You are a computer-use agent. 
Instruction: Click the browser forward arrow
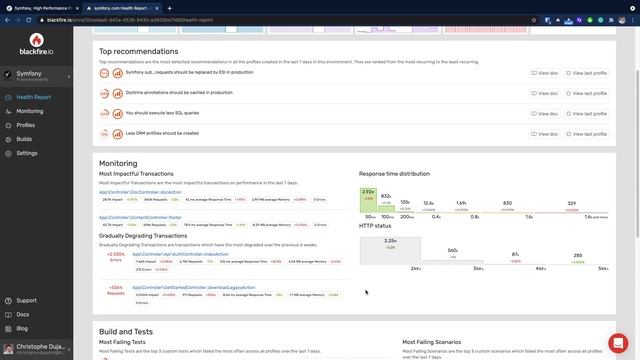pos(18,20)
